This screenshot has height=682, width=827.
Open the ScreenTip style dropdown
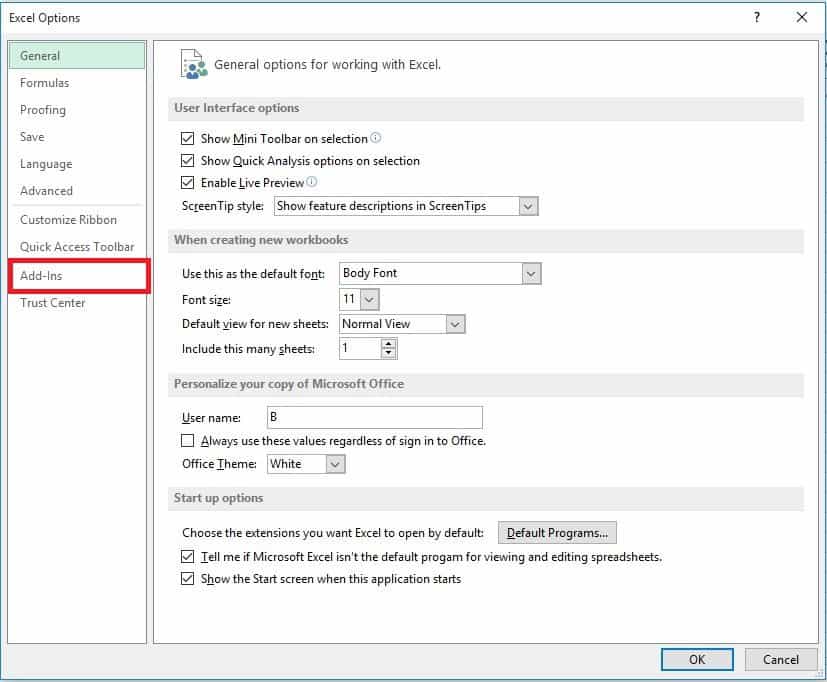[527, 205]
